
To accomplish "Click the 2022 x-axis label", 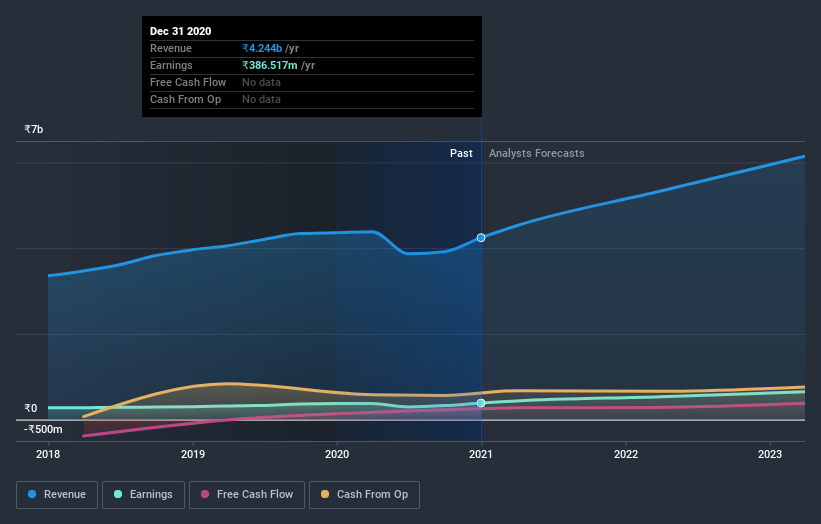I will click(626, 454).
